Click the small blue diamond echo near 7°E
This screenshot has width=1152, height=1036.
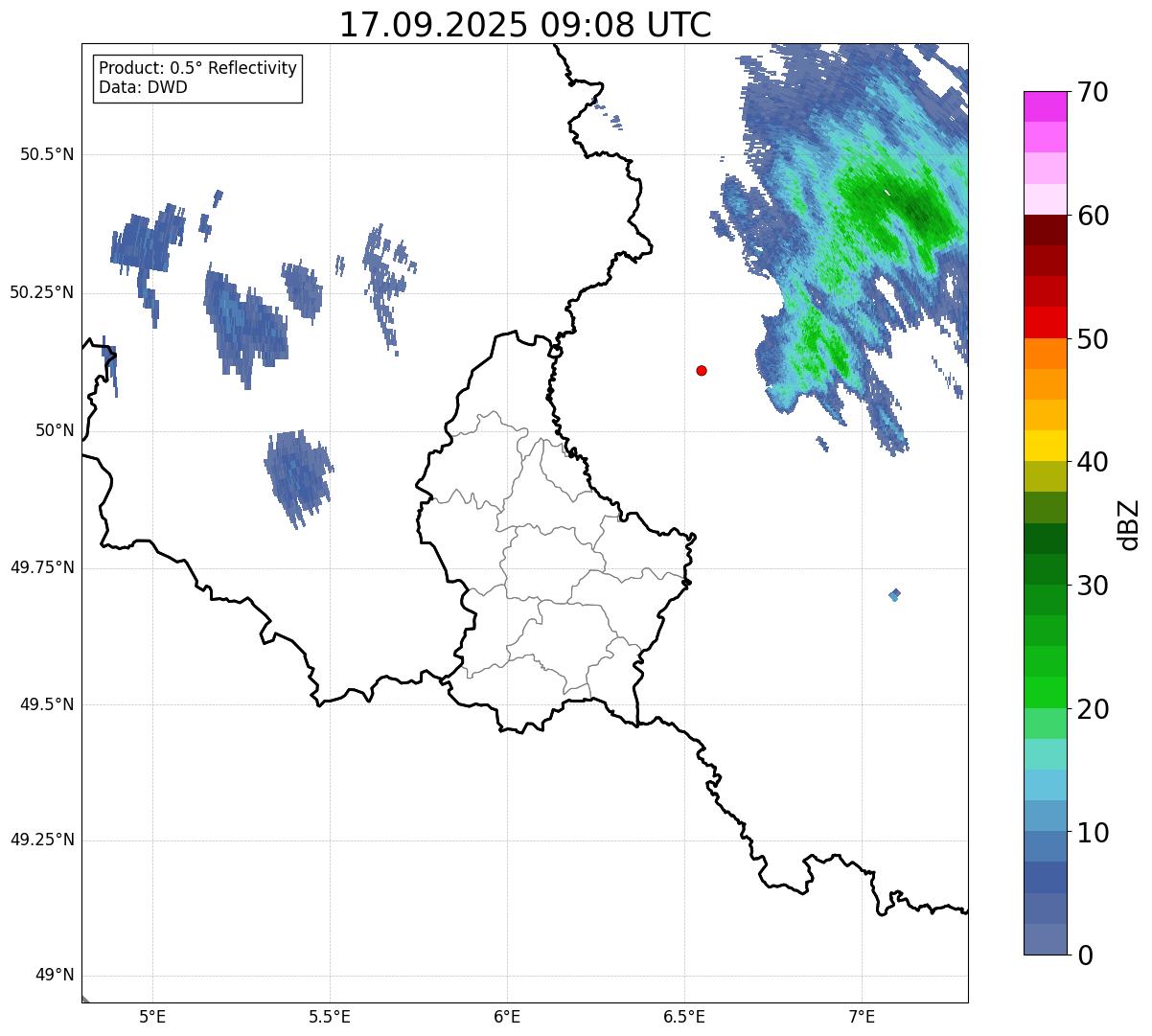tap(894, 595)
